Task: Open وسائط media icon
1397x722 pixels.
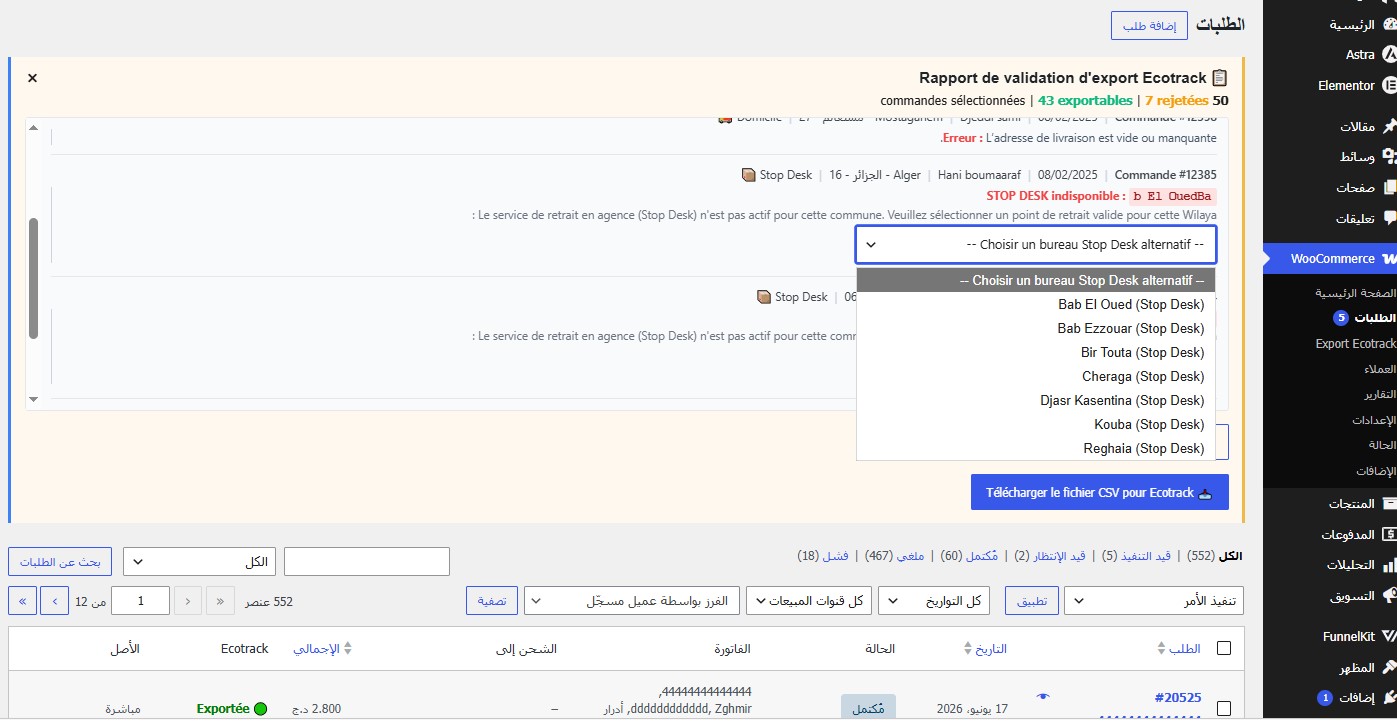Action: (x=1389, y=157)
